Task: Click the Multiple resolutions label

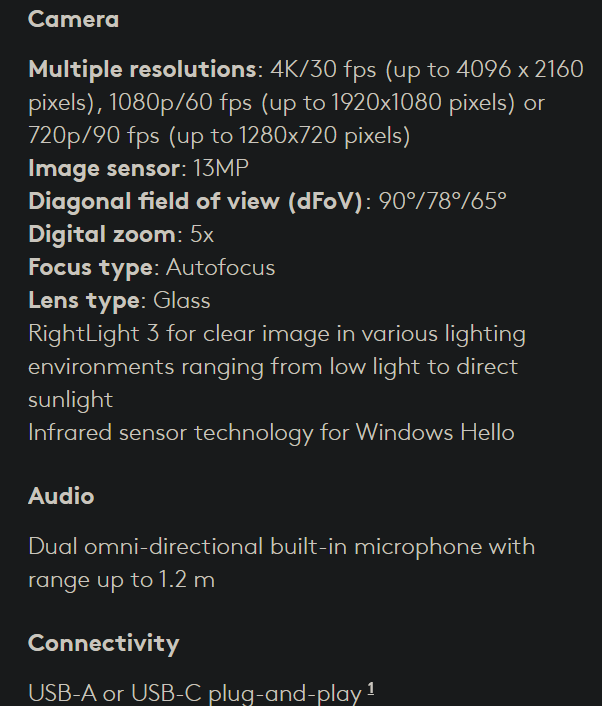Action: pyautogui.click(x=142, y=69)
